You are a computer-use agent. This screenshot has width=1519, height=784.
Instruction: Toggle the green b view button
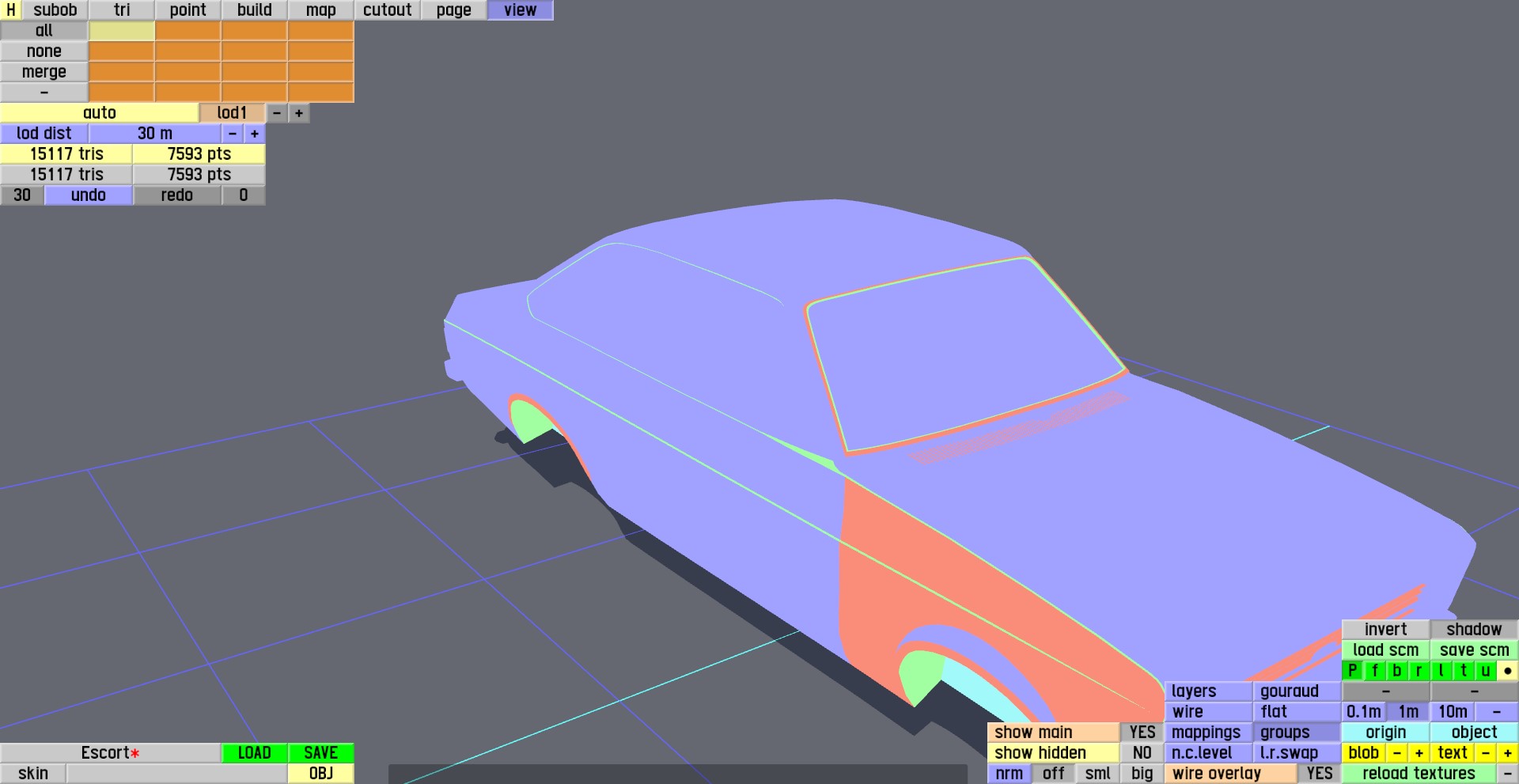click(1397, 671)
